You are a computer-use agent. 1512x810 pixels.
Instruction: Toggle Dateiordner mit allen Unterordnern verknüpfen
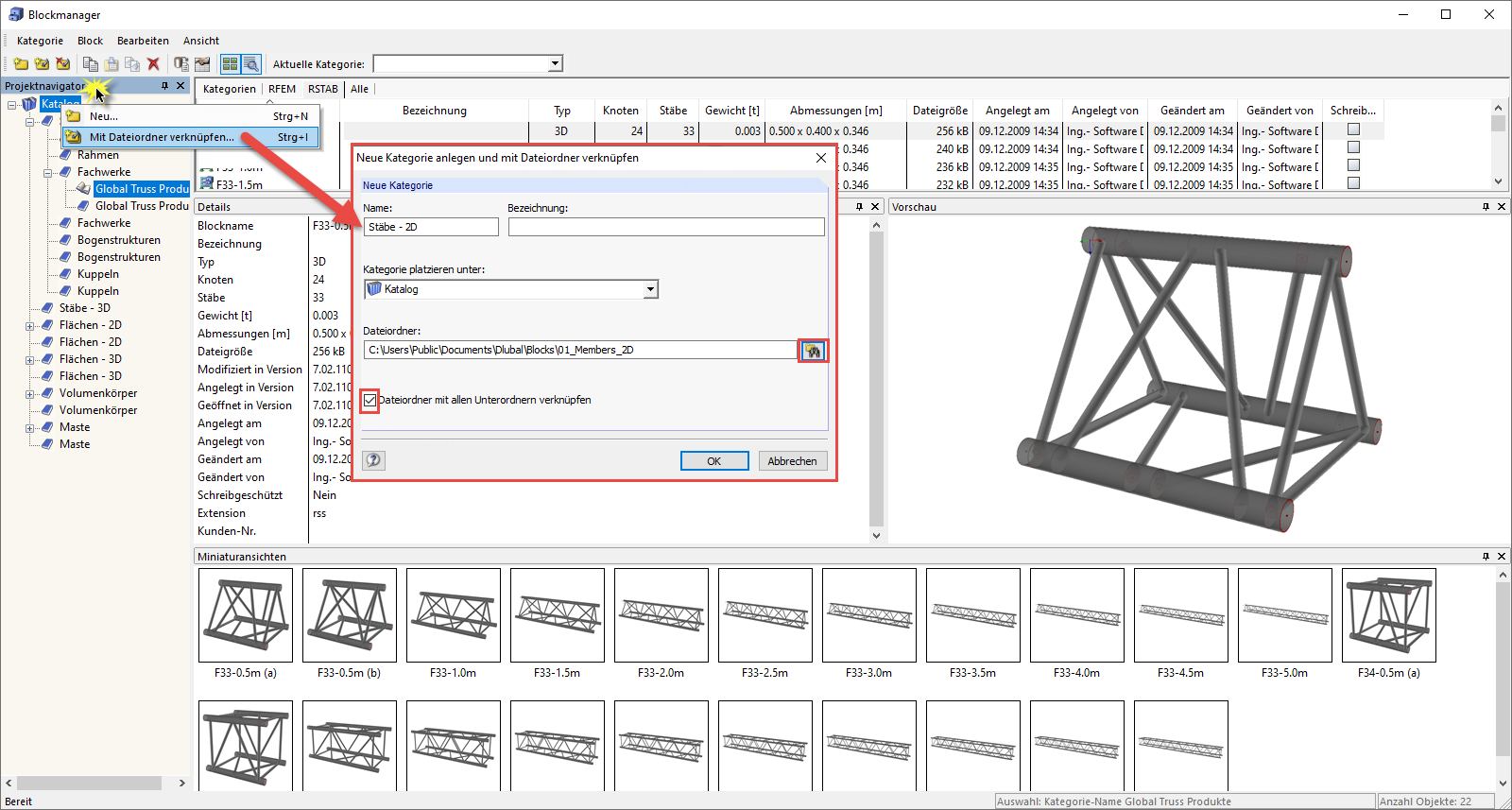tap(370, 400)
